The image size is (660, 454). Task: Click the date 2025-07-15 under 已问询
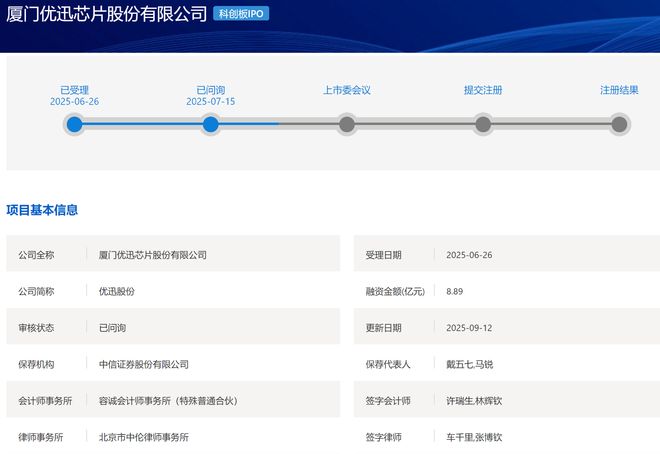[x=210, y=101]
